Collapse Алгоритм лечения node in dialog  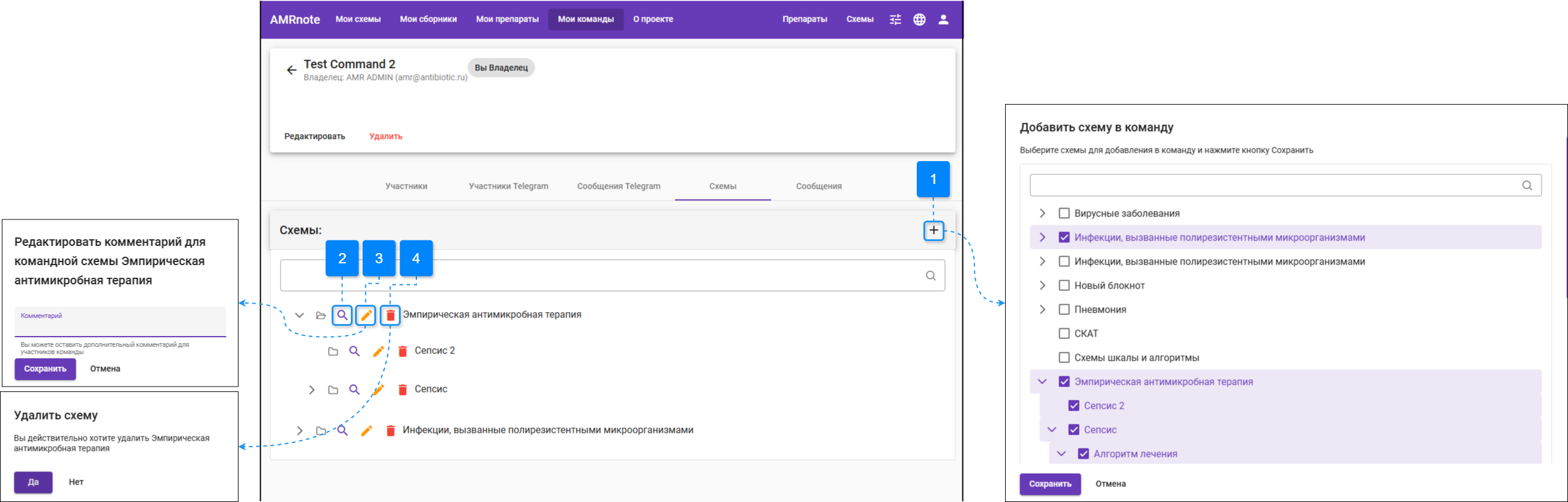point(1062,454)
